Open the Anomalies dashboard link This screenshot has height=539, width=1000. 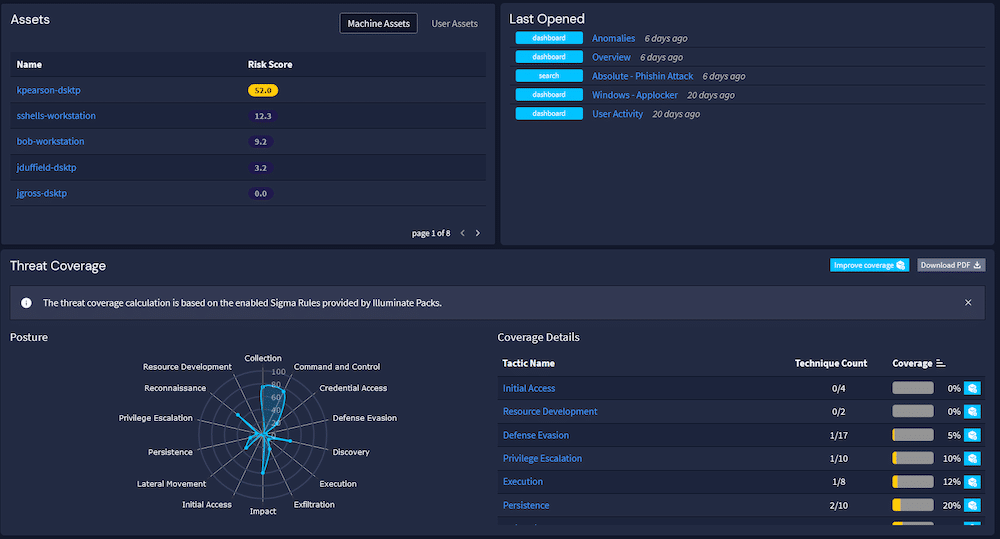click(613, 38)
